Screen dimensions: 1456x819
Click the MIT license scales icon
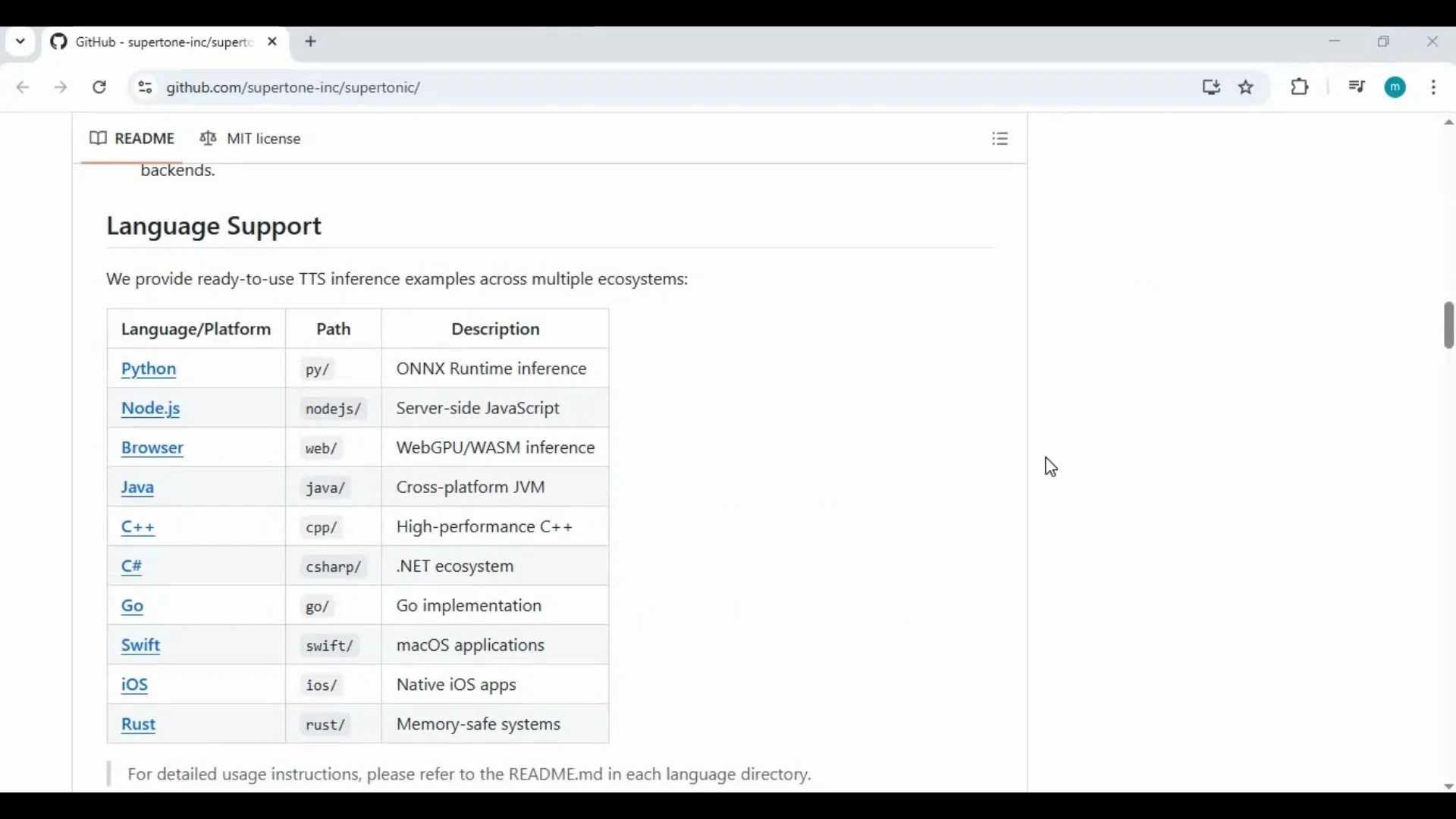(207, 138)
